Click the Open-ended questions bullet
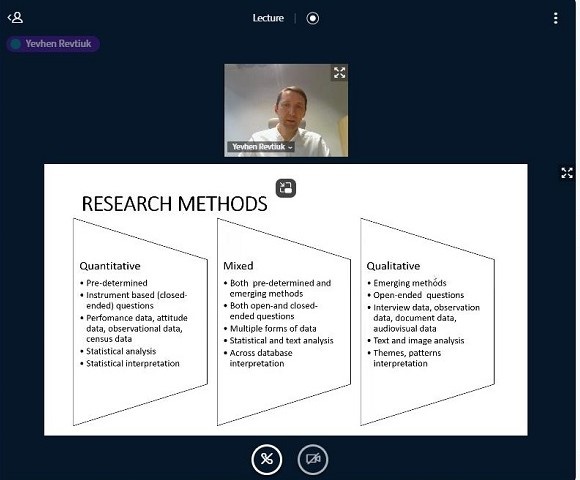580x480 pixels. tap(418, 295)
